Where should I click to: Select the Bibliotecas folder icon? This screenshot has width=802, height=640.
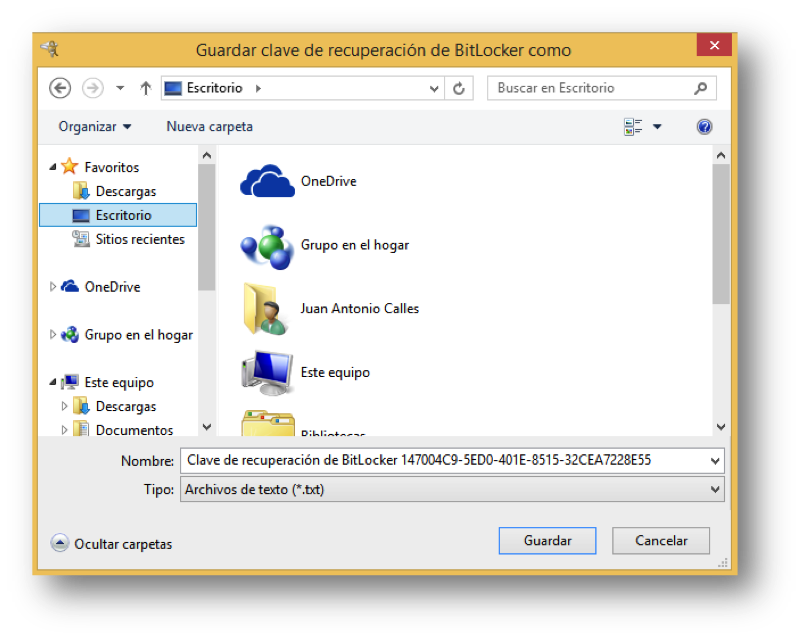pyautogui.click(x=268, y=424)
